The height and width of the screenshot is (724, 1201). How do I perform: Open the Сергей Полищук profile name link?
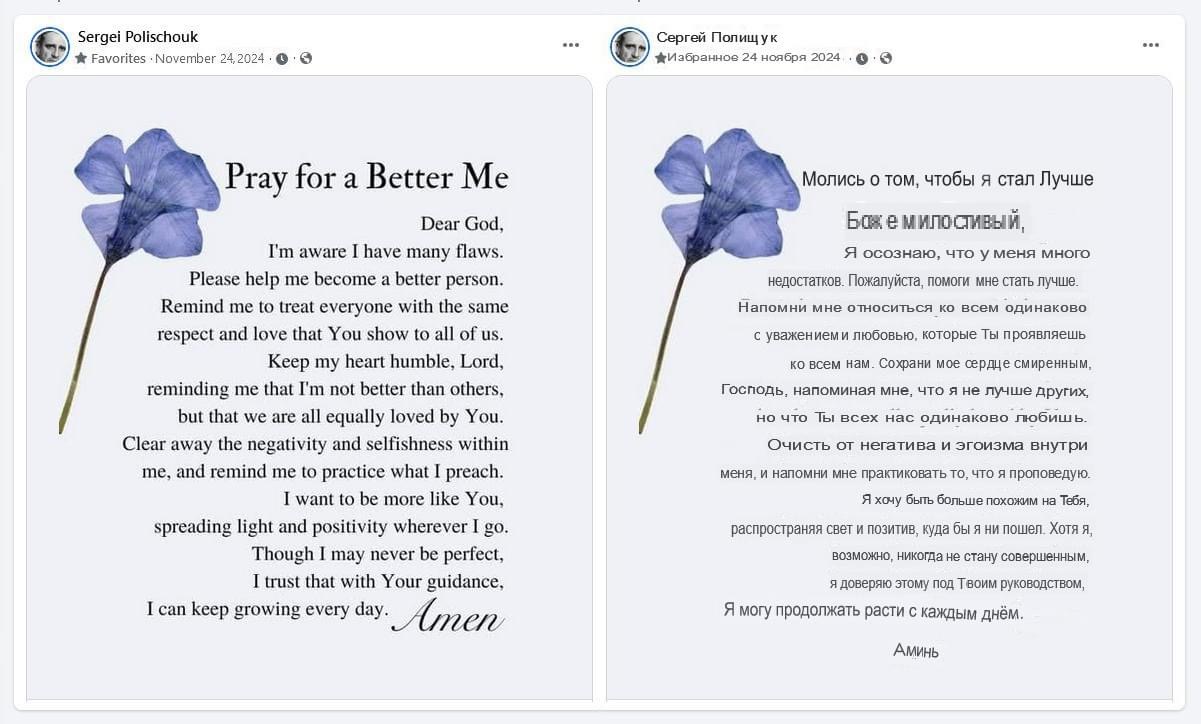(x=717, y=37)
